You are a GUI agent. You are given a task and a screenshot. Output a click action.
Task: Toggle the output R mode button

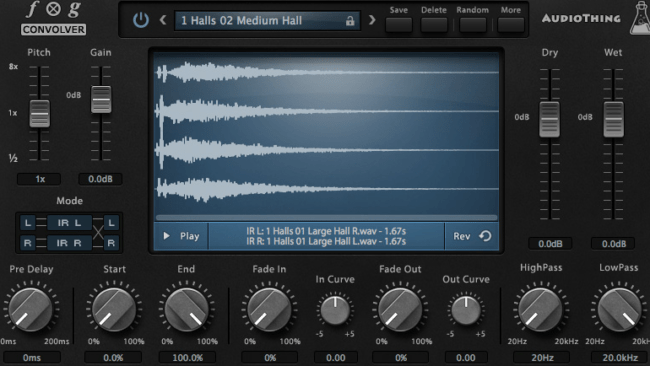coord(111,243)
